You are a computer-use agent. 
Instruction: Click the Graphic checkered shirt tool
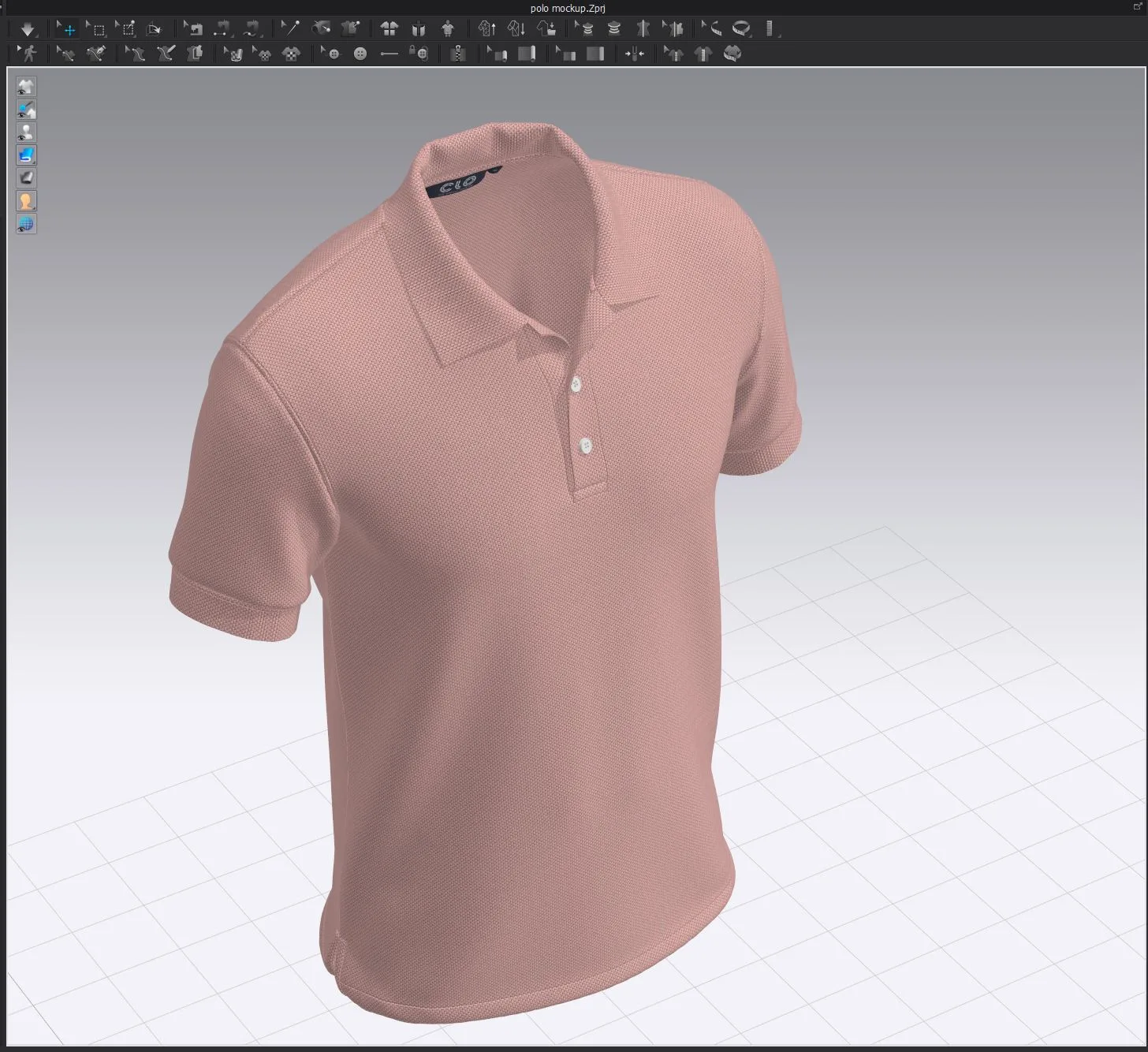coord(292,54)
